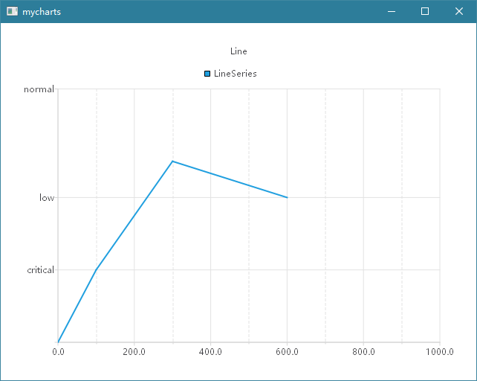Click the mycharts window app icon

[x=12, y=11]
